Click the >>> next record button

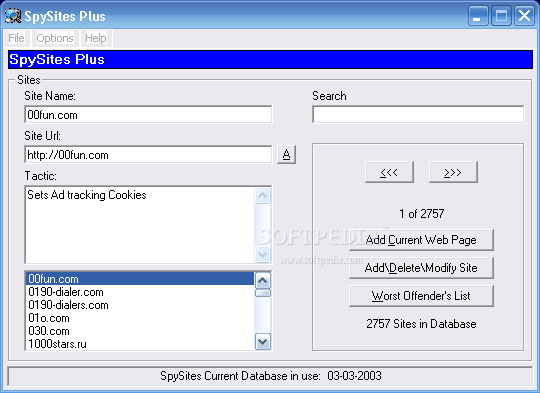(453, 172)
